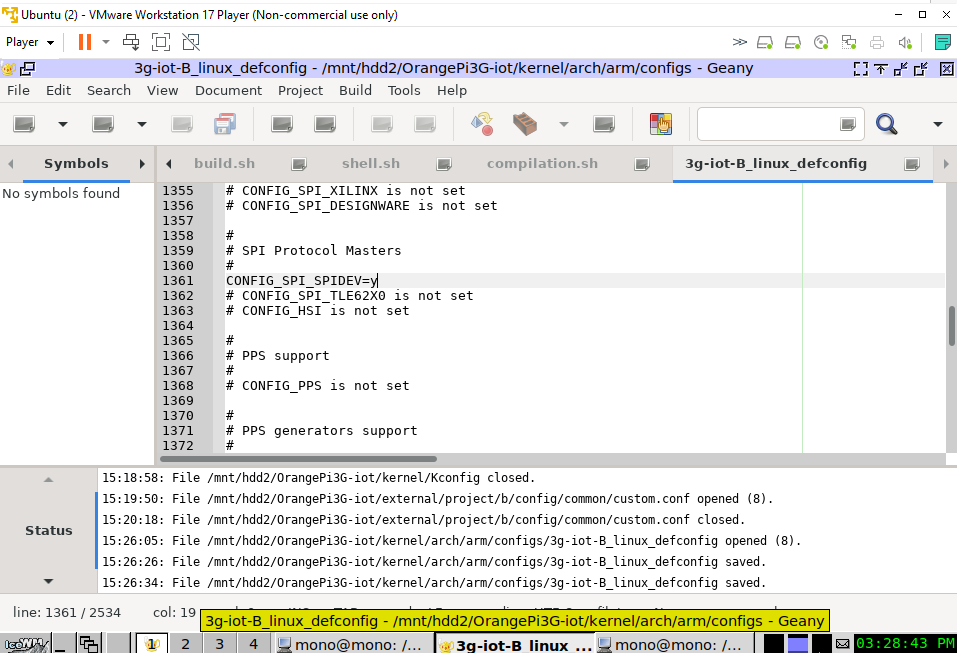Screen dimensions: 957x653
Task: Run Compile from the toolbar
Action: [x=482, y=124]
